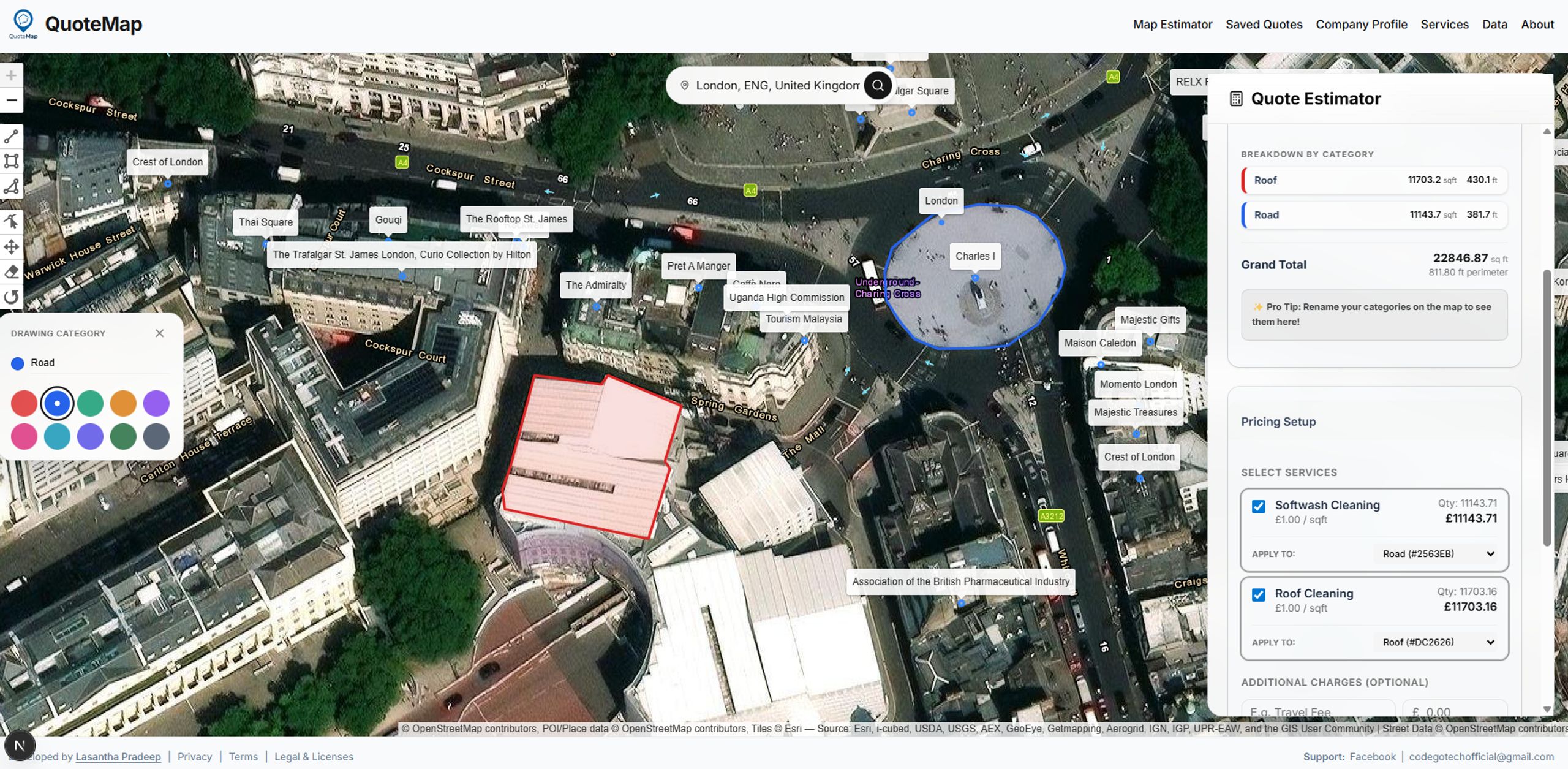Viewport: 1568px width, 769px height.
Task: Click the calculator icon beside Quote Estimator
Action: click(1236, 99)
